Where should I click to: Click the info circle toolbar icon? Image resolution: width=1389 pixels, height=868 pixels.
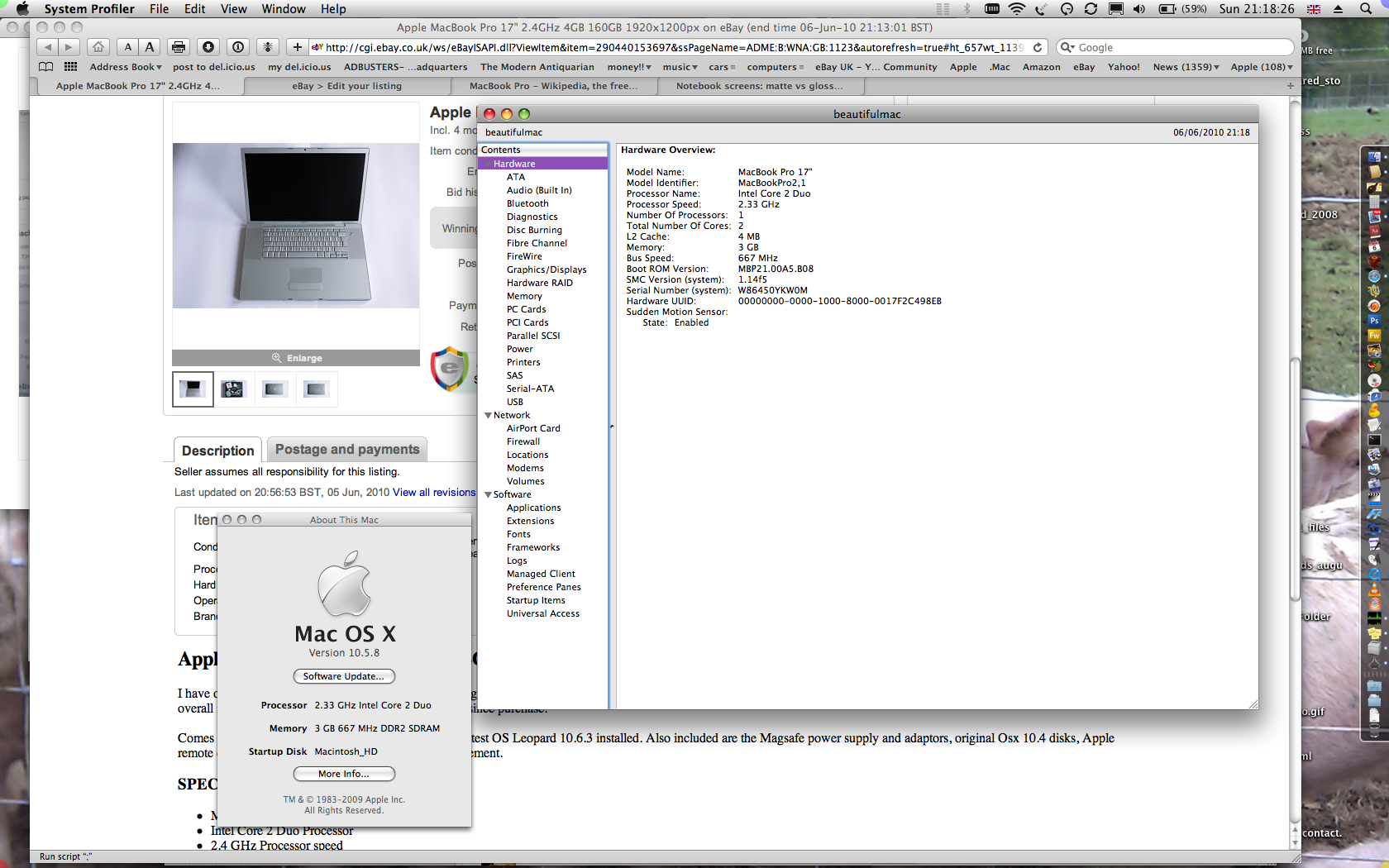238,47
